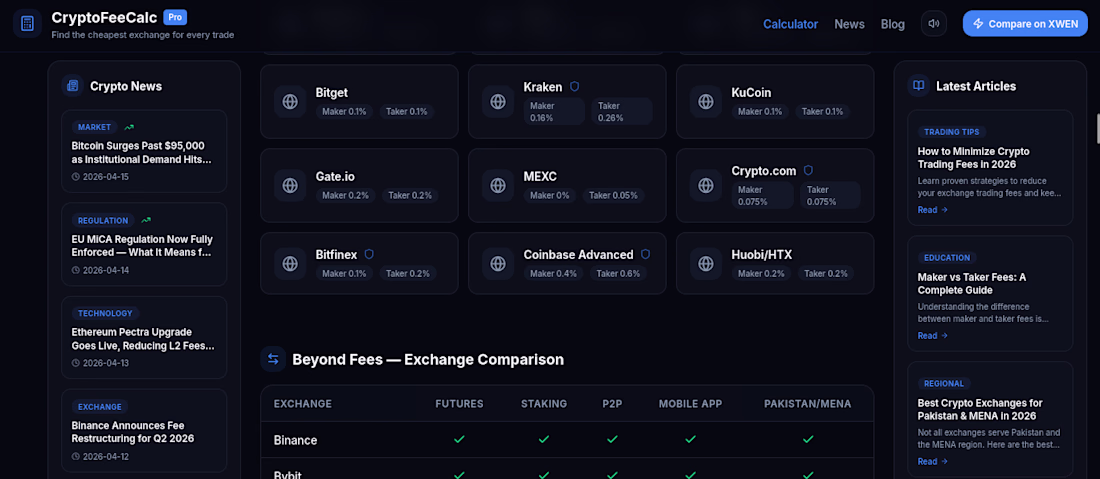
Task: Click the Bitget globe icon
Action: [x=290, y=101]
